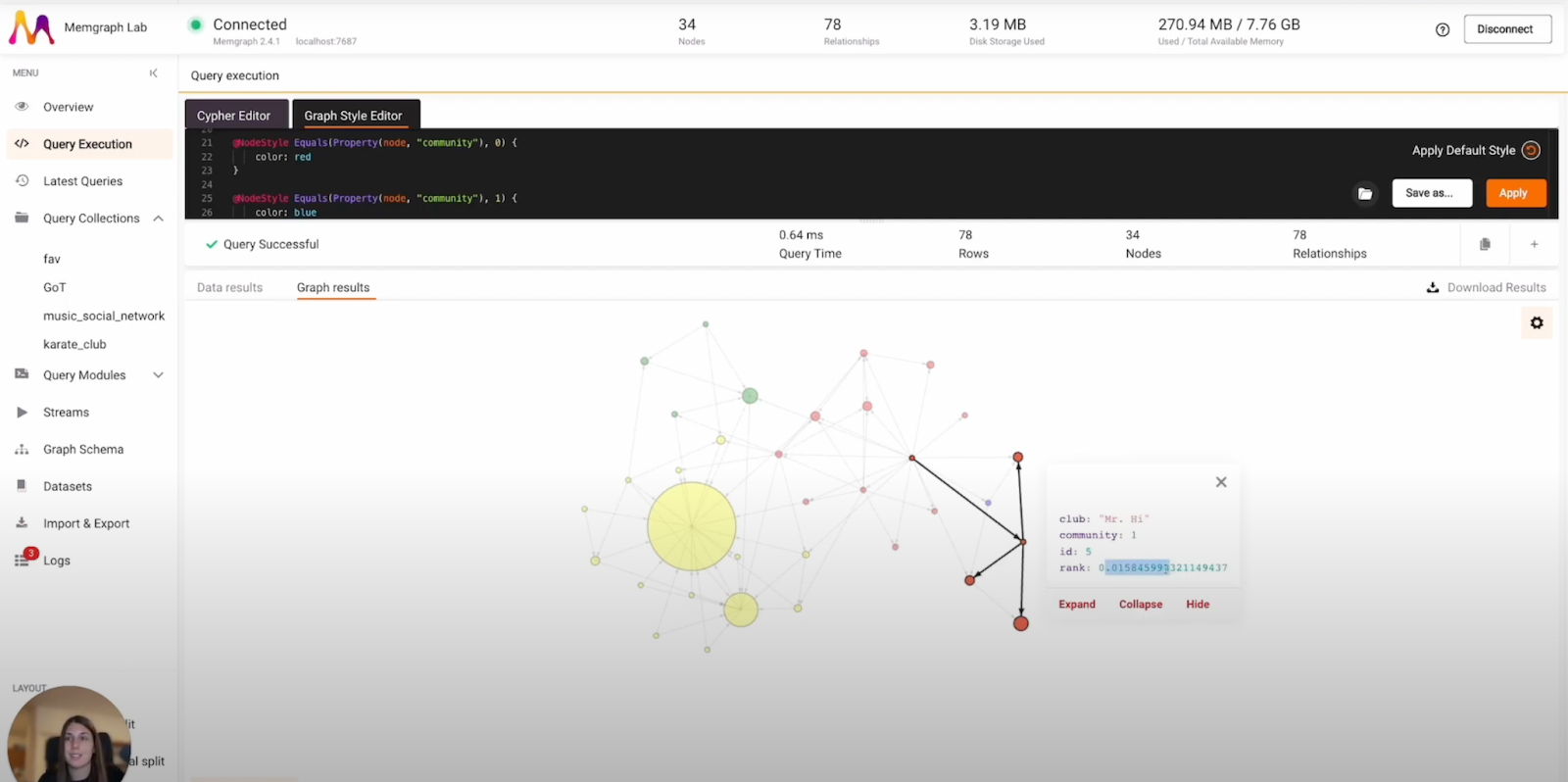Click the plus icon in results bar
Screen dimensions: 1568x782
[x=1535, y=244]
